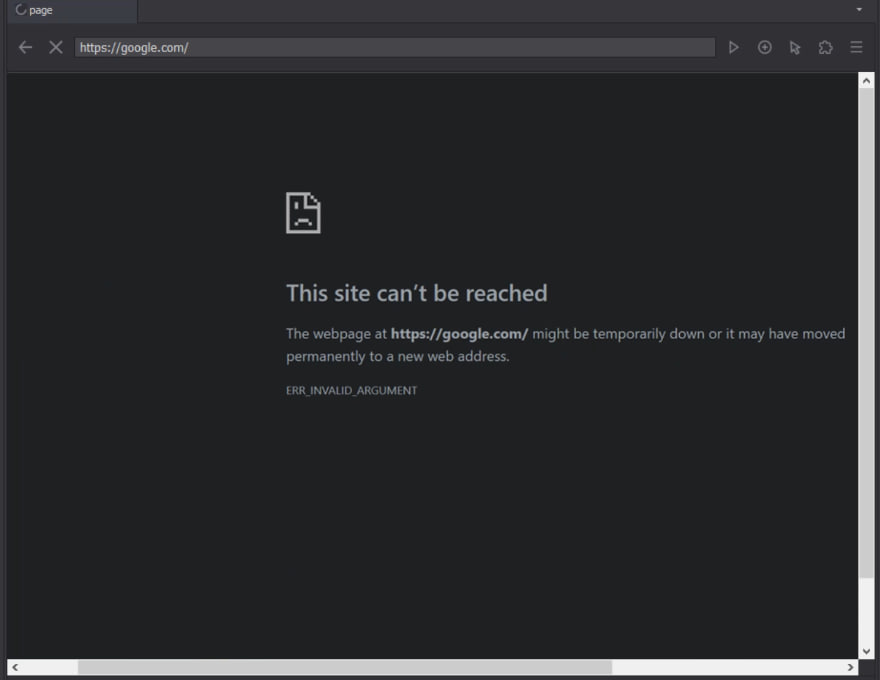Click the horizontal scrollbar right arrow

850,667
